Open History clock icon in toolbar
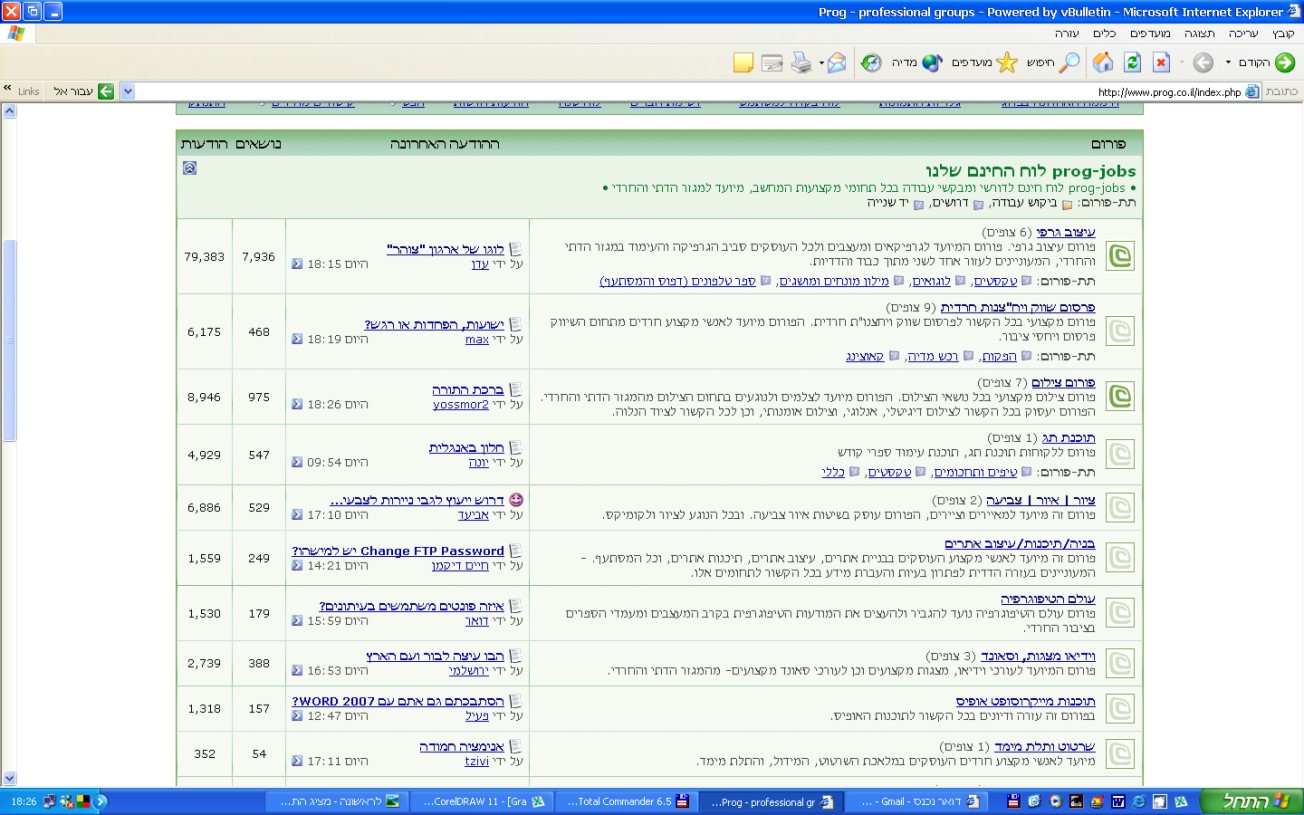 pos(871,63)
